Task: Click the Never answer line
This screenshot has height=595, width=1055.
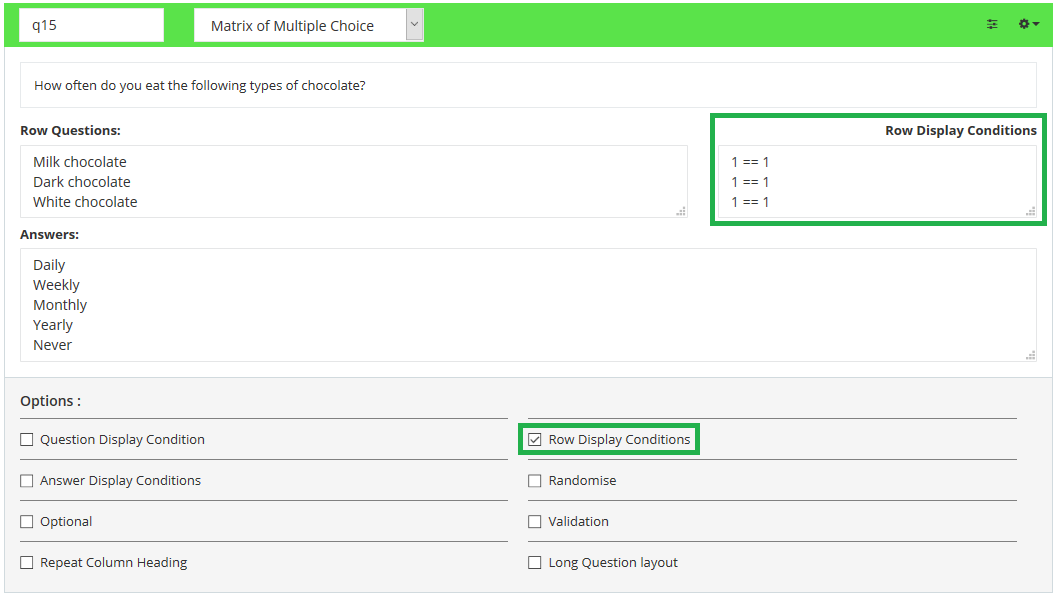Action: (53, 345)
